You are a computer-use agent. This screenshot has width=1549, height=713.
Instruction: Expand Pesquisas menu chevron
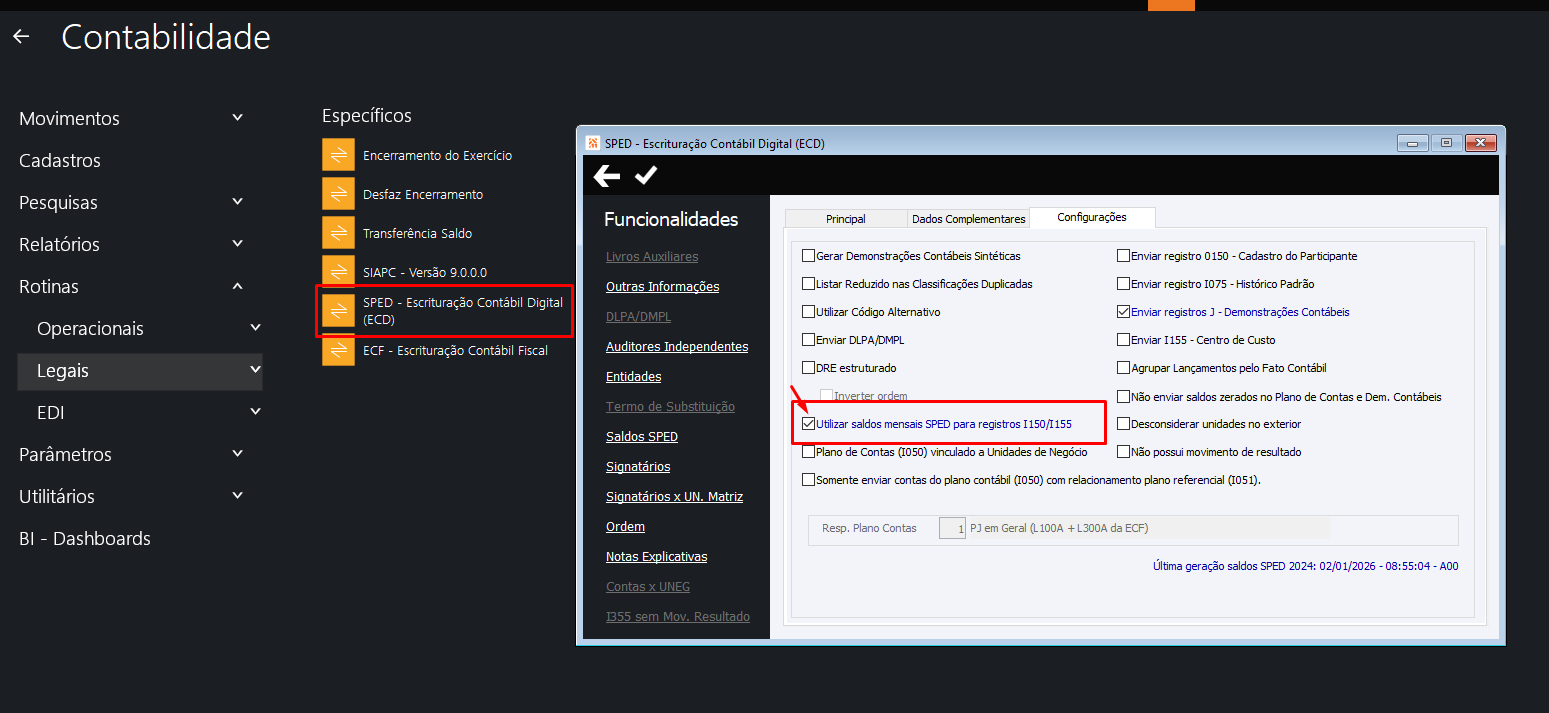[x=237, y=202]
